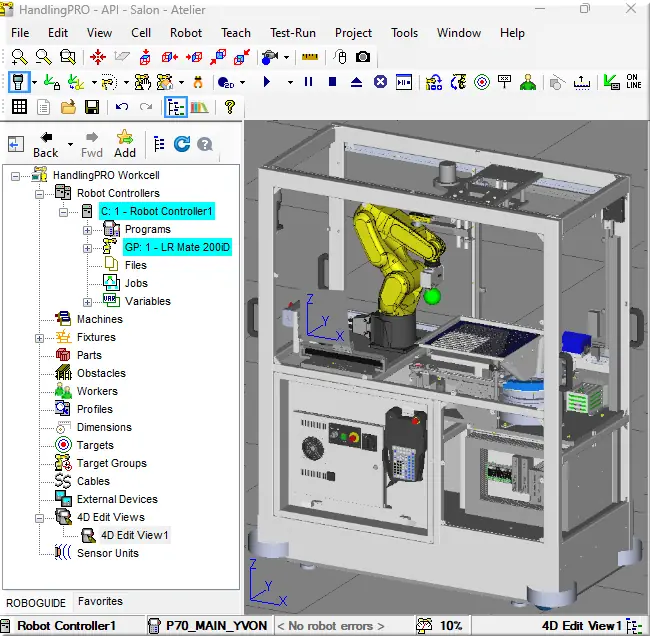Viewport: 650px width, 636px height.
Task: Open dropdown beside the camera view icon
Action: click(x=286, y=57)
